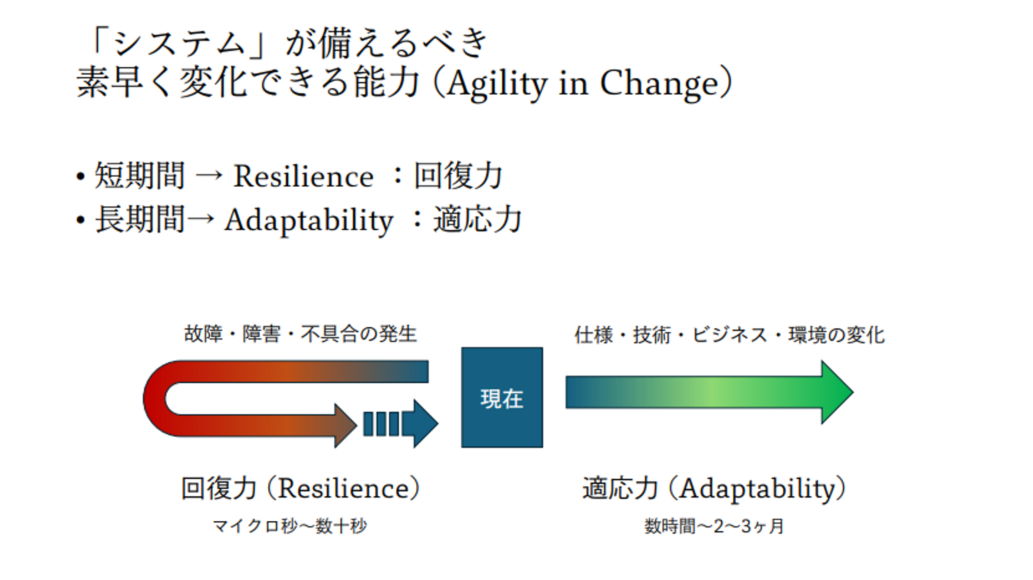Click the striped dashed blocks before the blue arrow
1033x580 pixels.
(x=380, y=424)
